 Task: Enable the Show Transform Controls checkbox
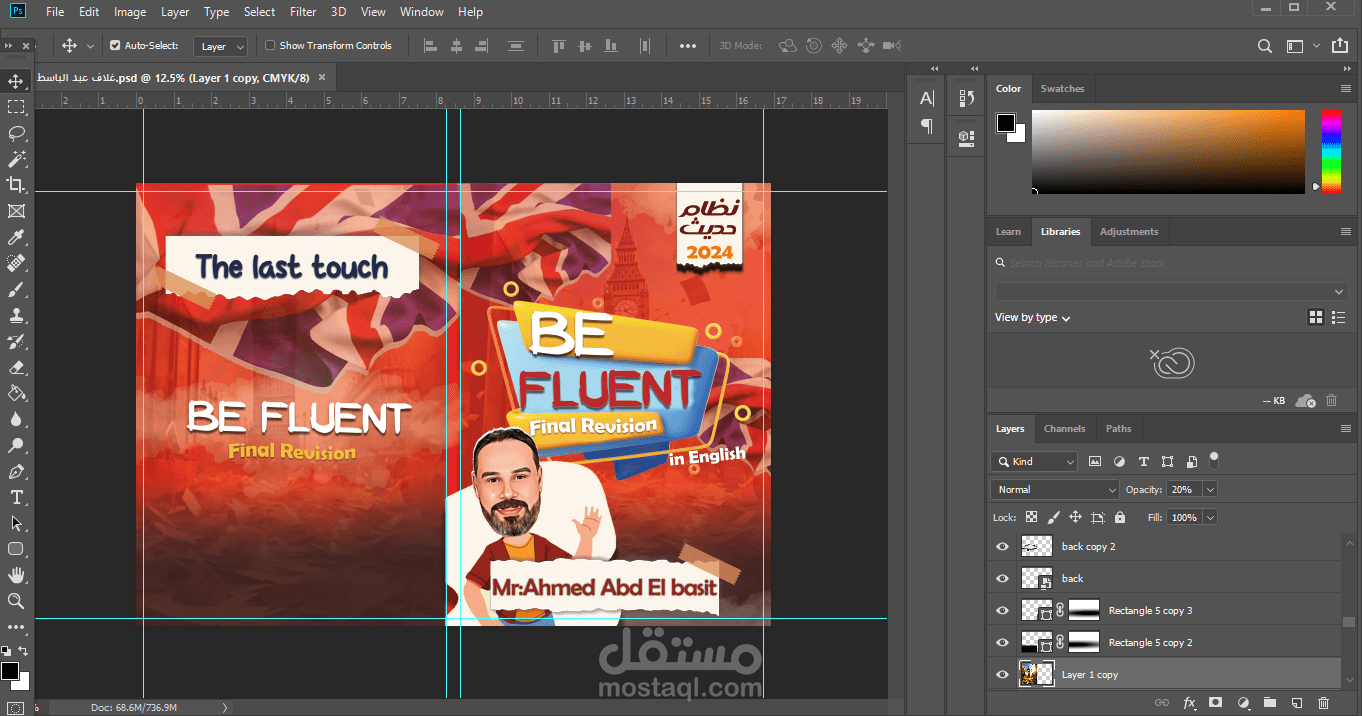pyautogui.click(x=270, y=46)
